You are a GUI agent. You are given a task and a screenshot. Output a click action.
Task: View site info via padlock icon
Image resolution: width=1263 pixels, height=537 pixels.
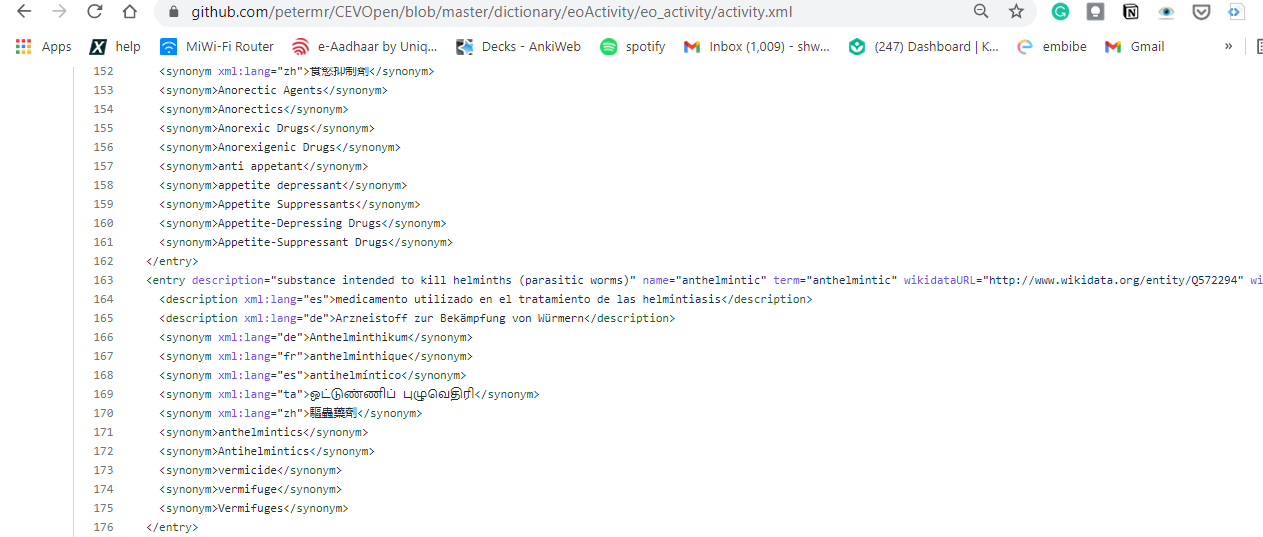[x=173, y=12]
